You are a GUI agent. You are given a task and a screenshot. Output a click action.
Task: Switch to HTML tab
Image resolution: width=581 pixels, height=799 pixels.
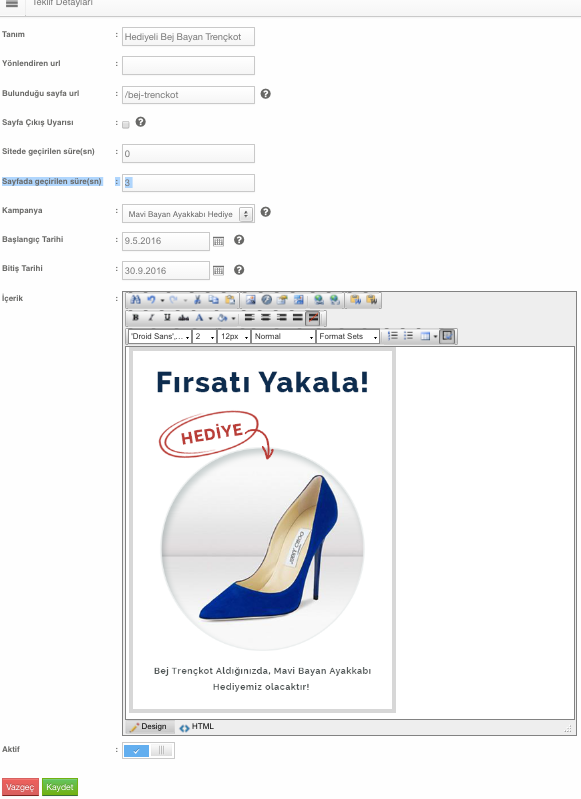coord(197,727)
